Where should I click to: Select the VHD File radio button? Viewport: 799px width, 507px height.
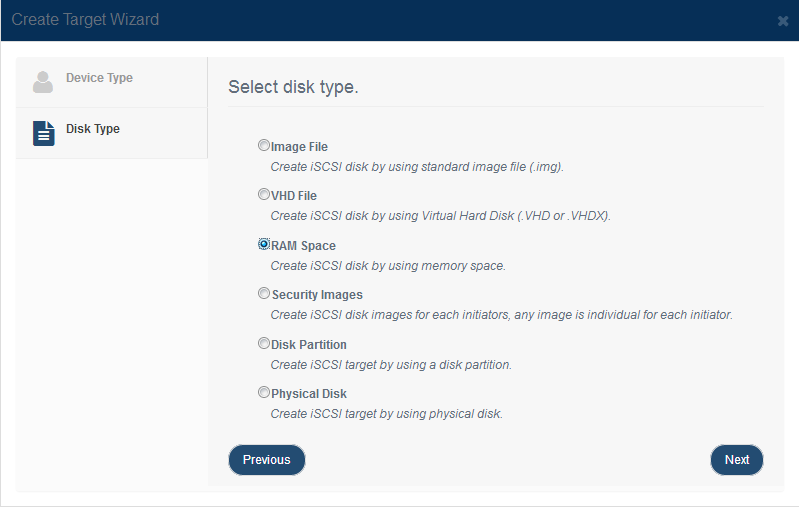[263, 194]
